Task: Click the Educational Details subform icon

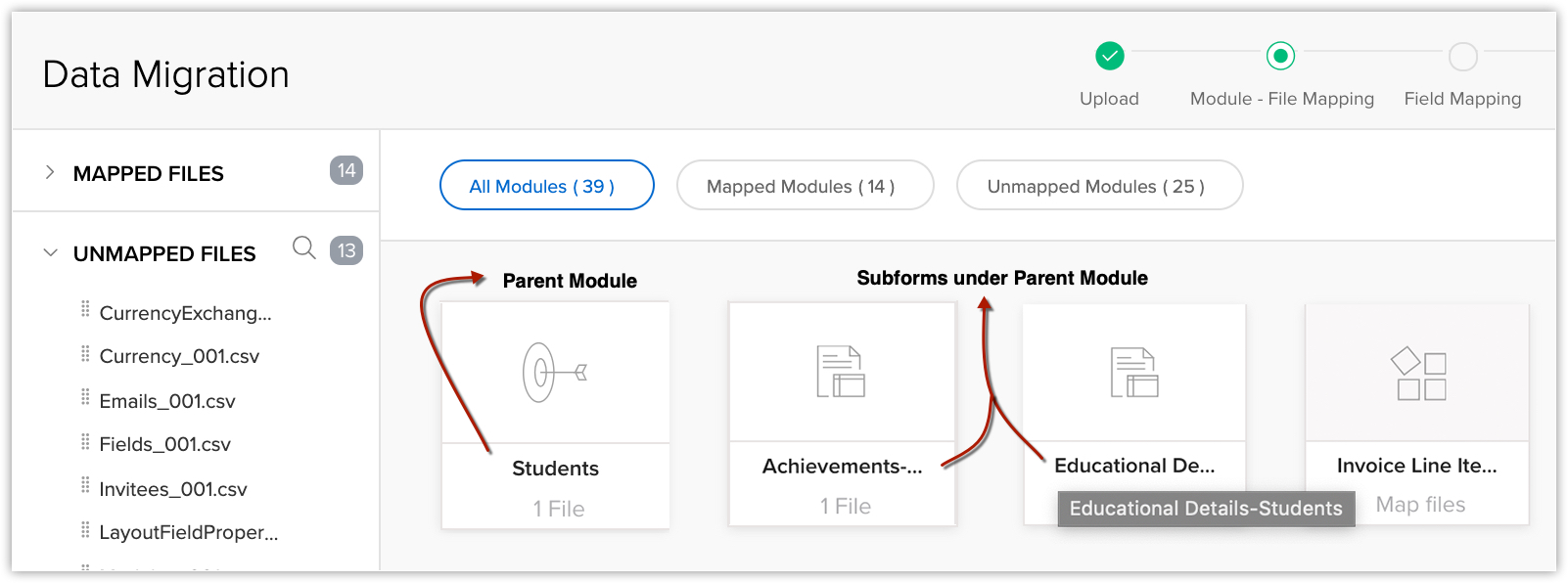Action: 1133,373
